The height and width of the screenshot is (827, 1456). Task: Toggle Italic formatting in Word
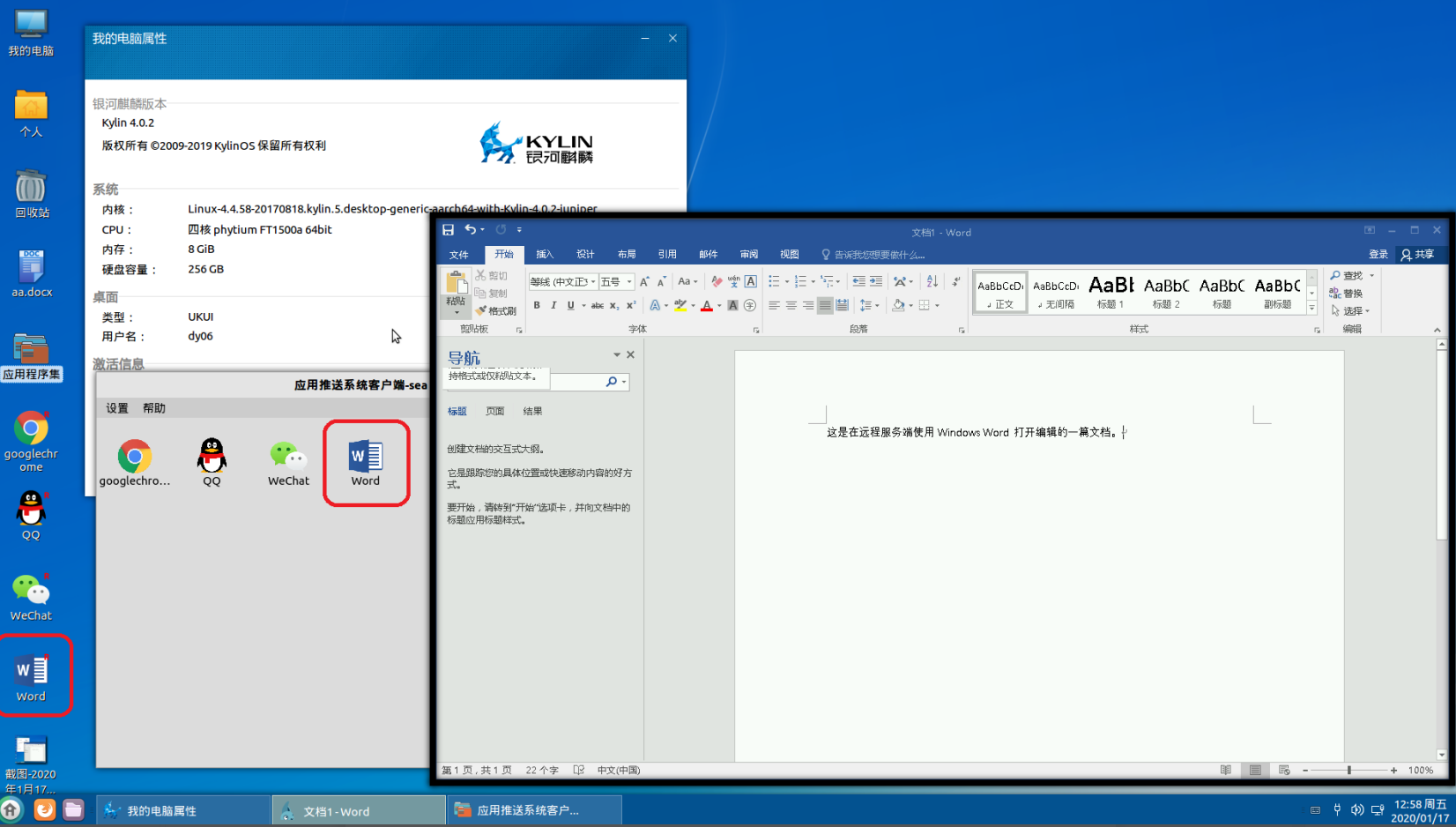pyautogui.click(x=553, y=305)
